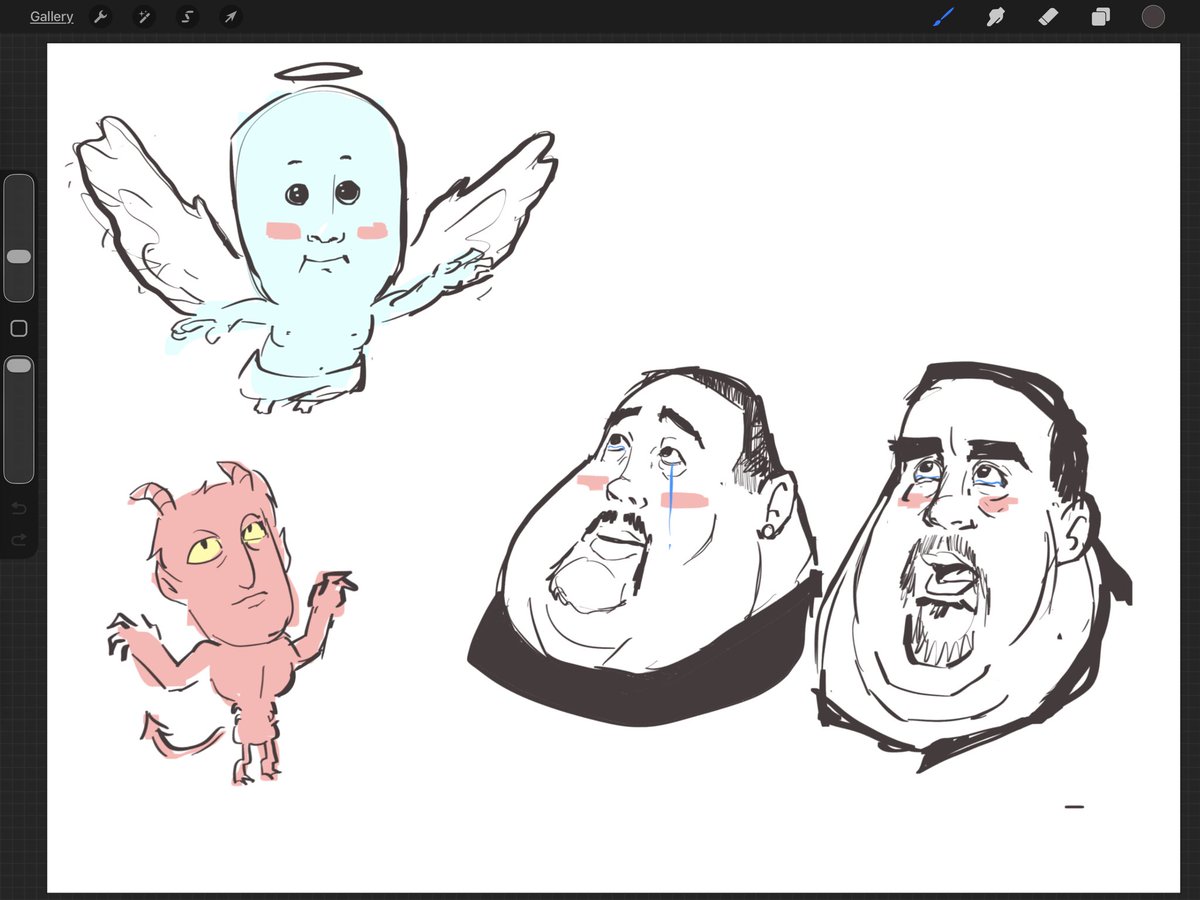Screen dimensions: 1200x900
Task: Undo the last stroke with sidebar arrow
Action: 18,509
